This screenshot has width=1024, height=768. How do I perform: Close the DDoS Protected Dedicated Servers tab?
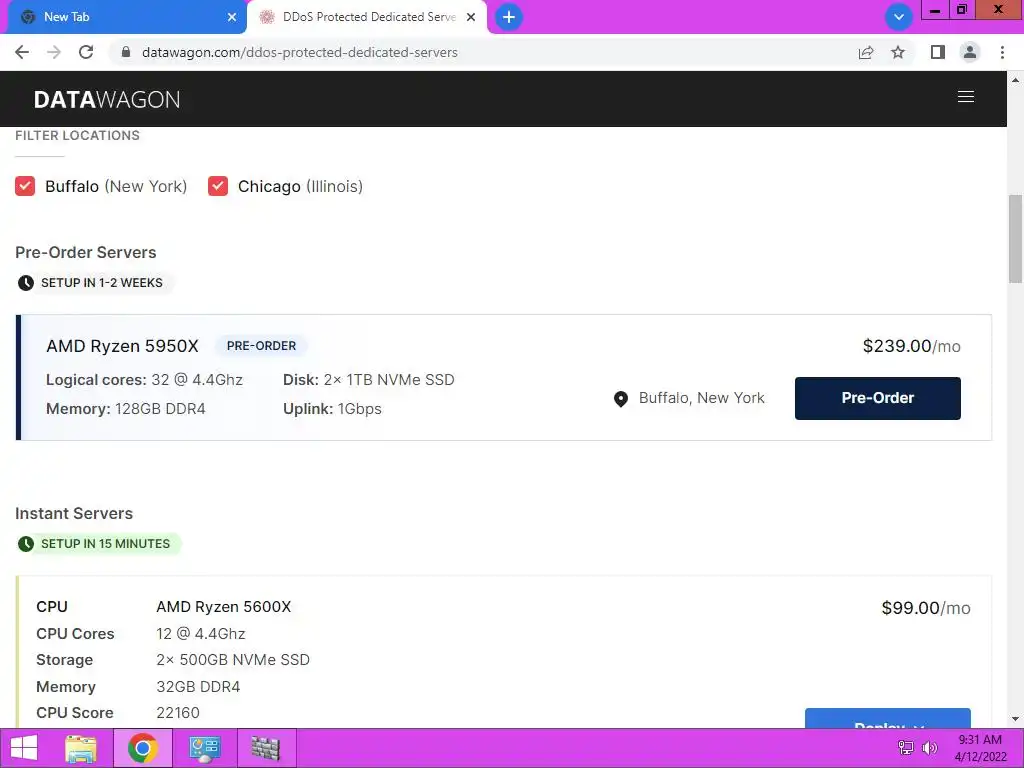471,17
